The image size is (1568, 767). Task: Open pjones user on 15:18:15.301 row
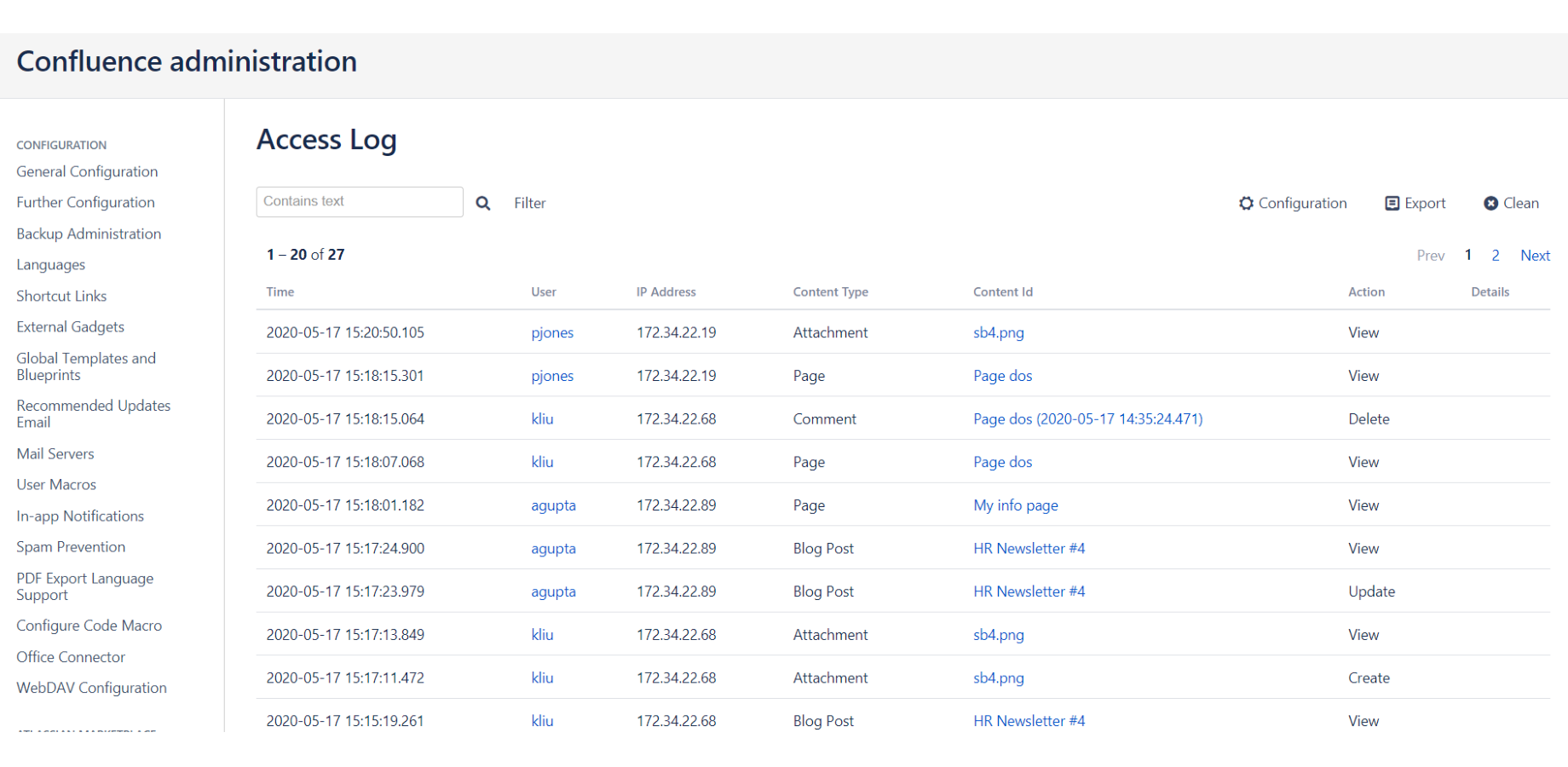click(x=552, y=376)
